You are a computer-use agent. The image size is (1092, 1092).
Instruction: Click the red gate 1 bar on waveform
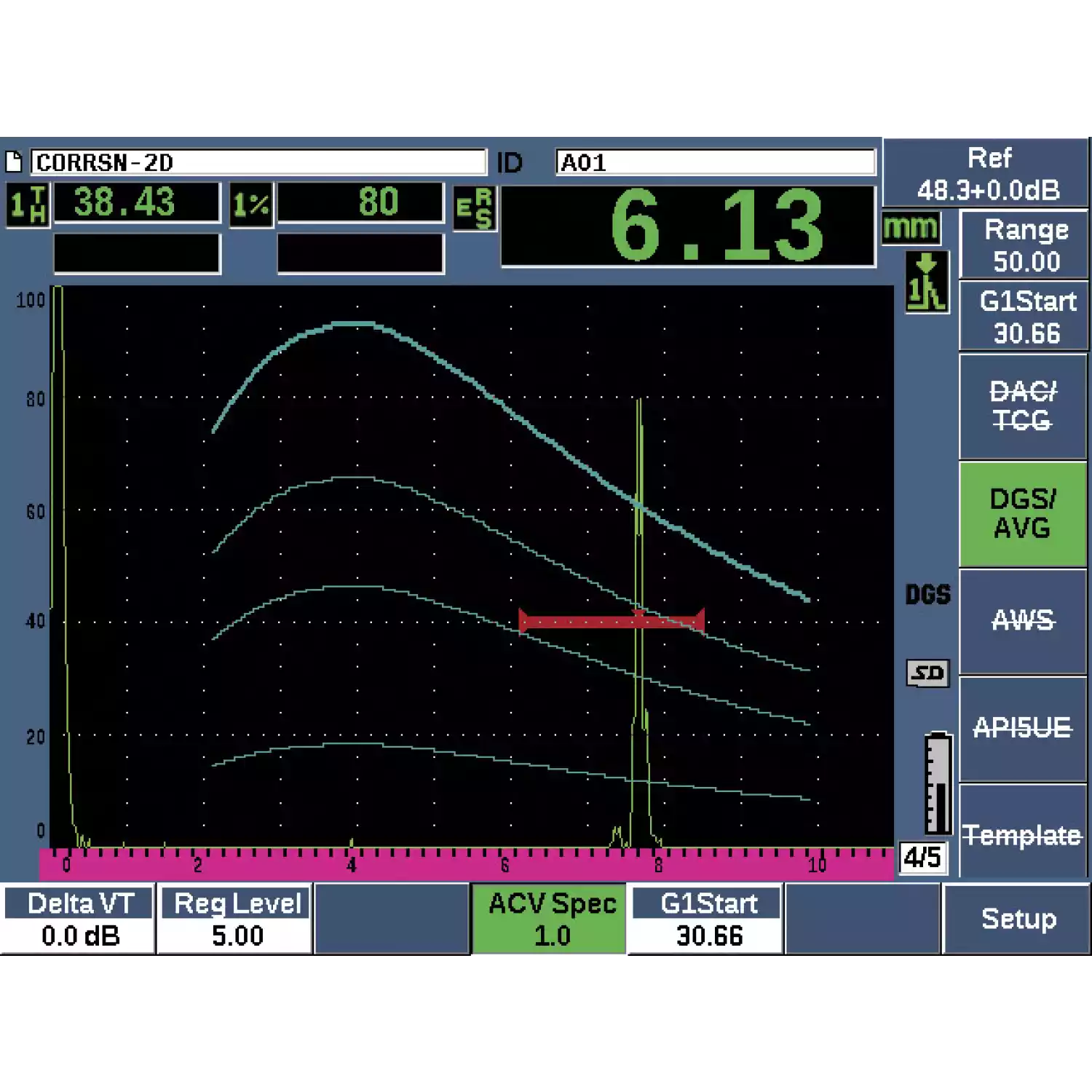[610, 621]
